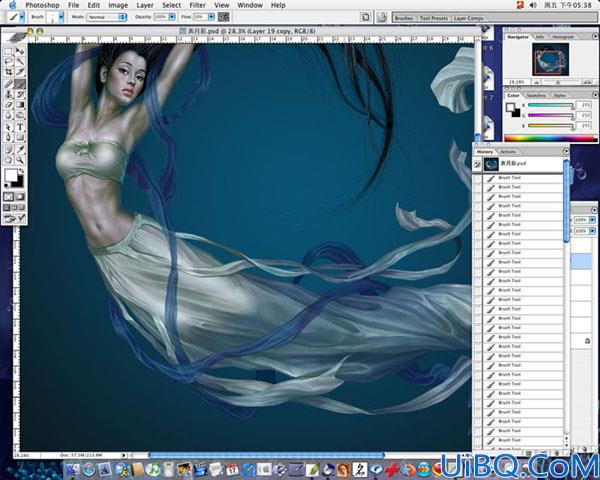Click the history snapshot thumbnail
The image size is (600, 480).
(x=491, y=164)
